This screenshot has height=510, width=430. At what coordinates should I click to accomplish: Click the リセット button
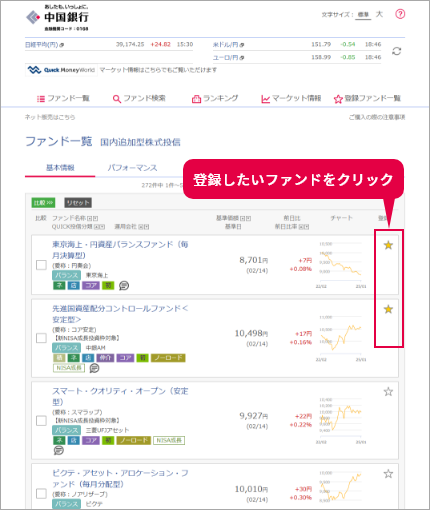(x=78, y=203)
